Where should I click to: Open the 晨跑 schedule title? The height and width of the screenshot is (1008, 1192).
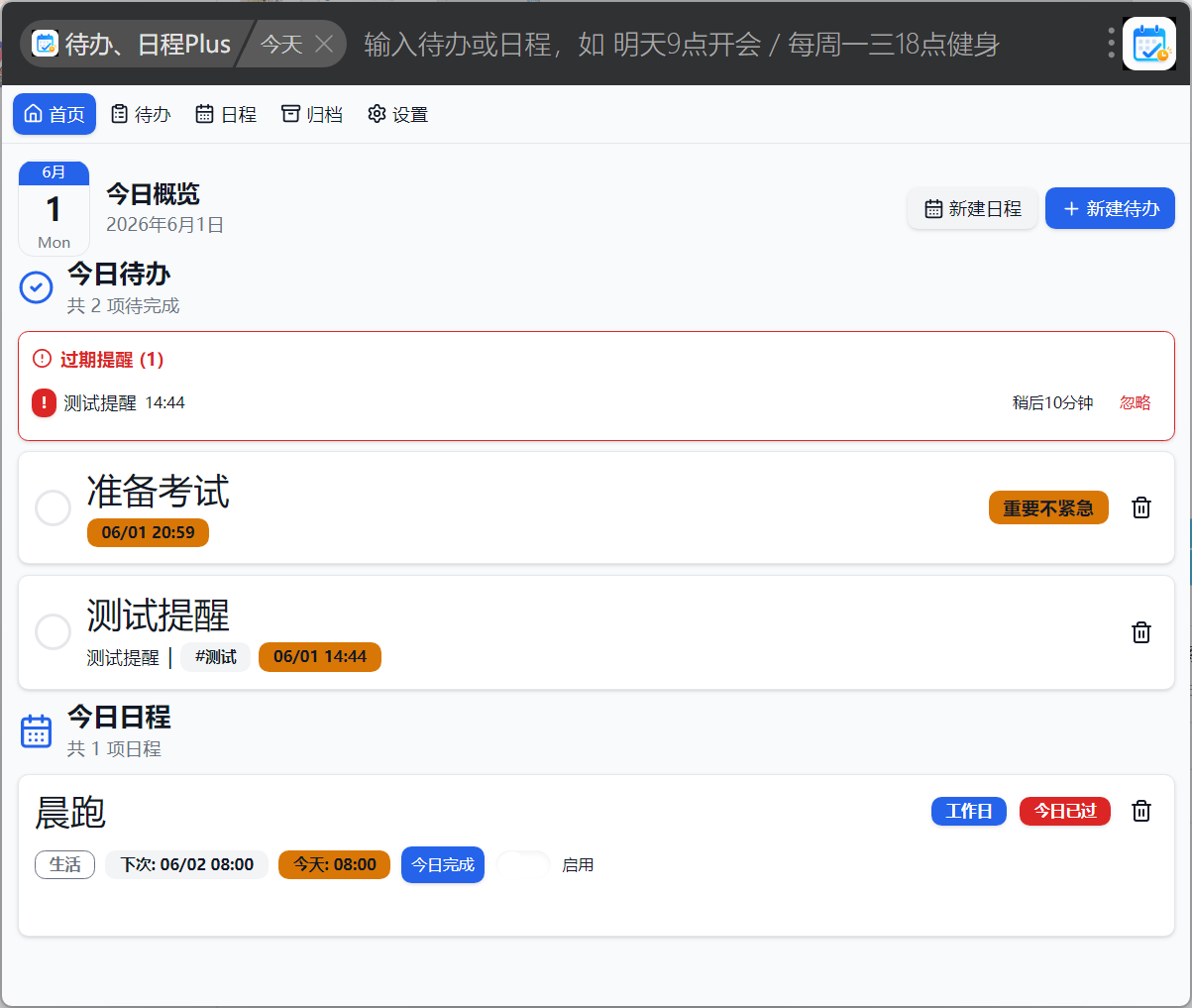tap(70, 813)
